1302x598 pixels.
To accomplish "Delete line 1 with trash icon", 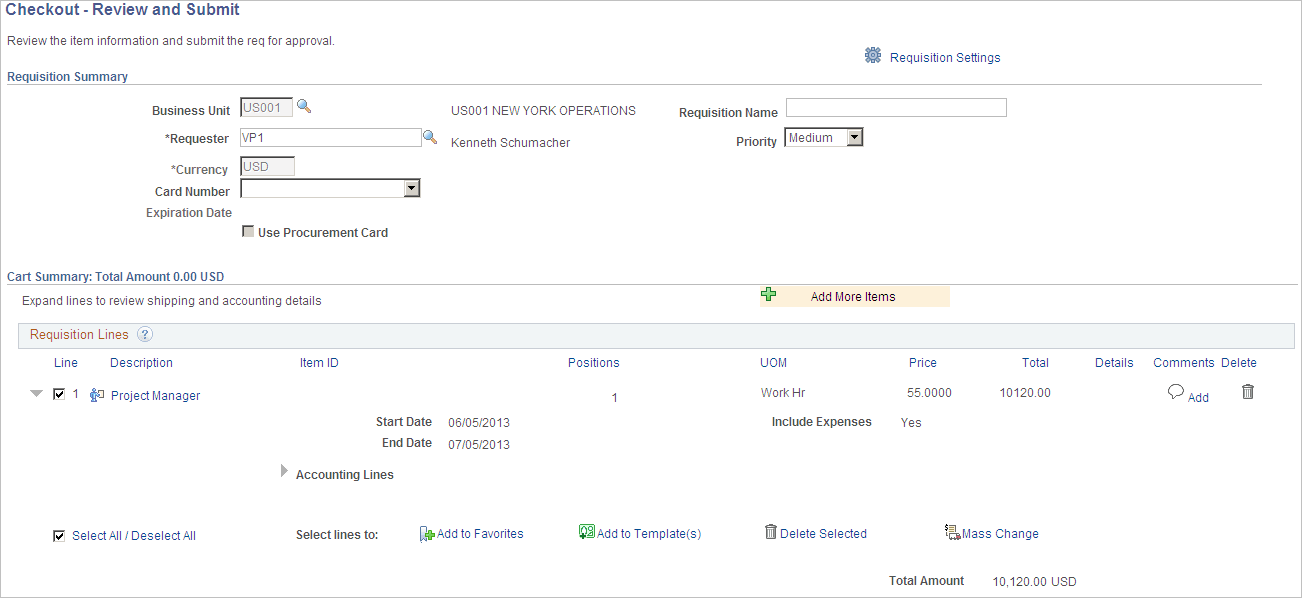I will [x=1247, y=392].
